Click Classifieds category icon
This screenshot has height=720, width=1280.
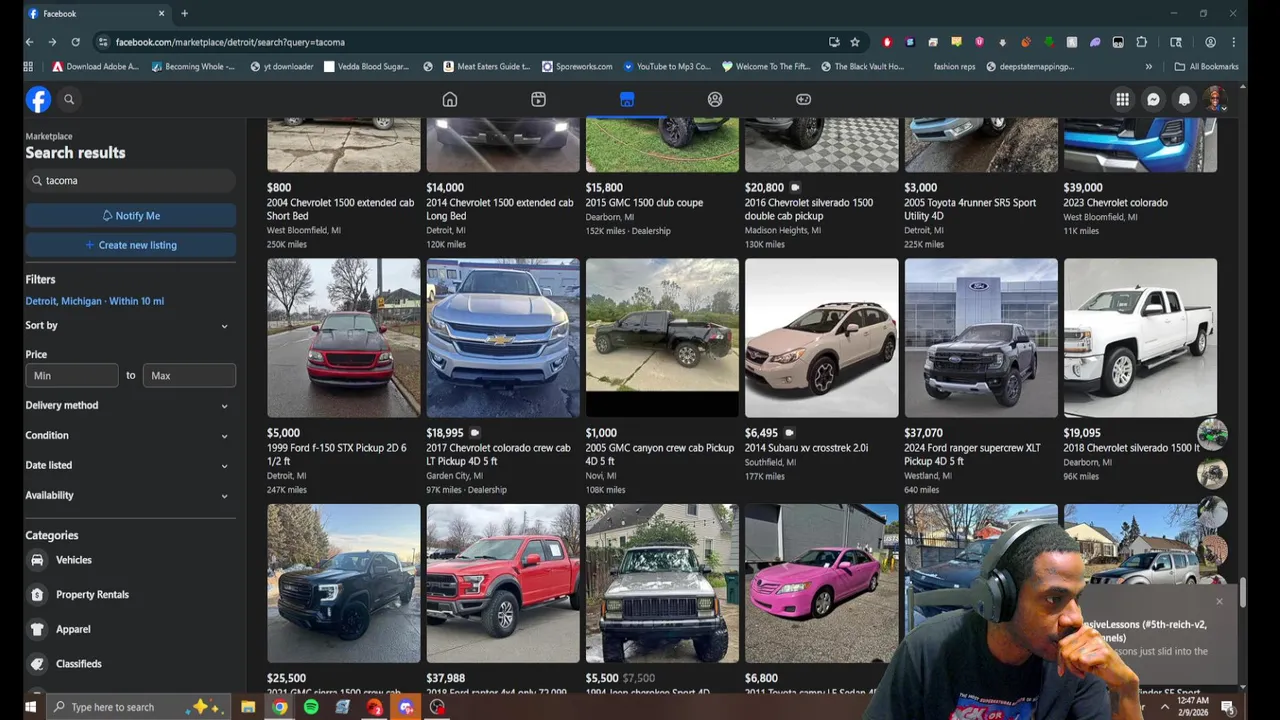tap(37, 663)
